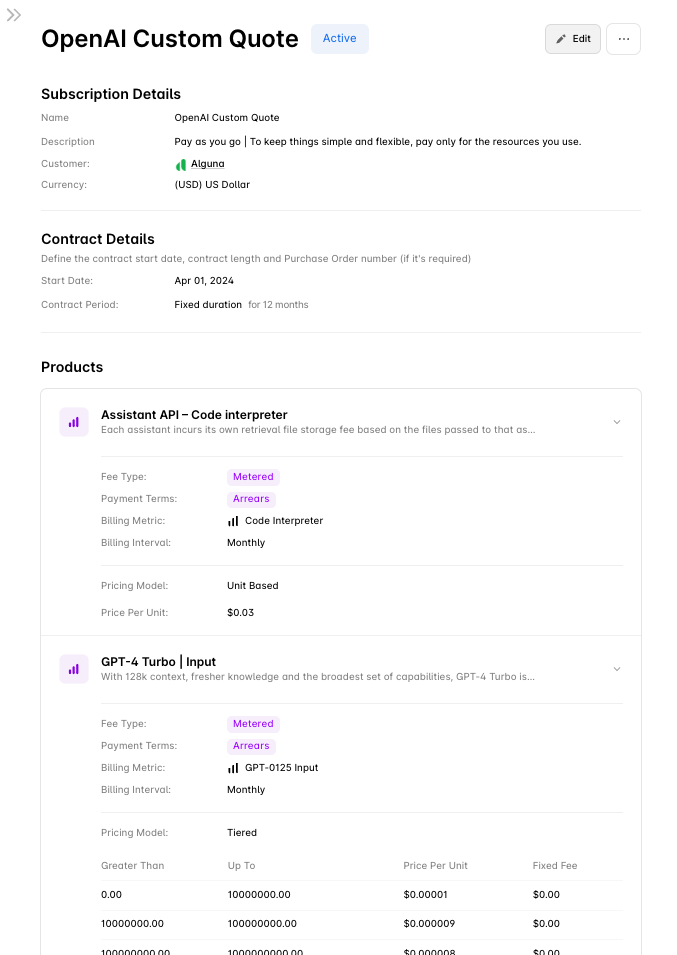Click the green Alguna logo icon

click(181, 164)
